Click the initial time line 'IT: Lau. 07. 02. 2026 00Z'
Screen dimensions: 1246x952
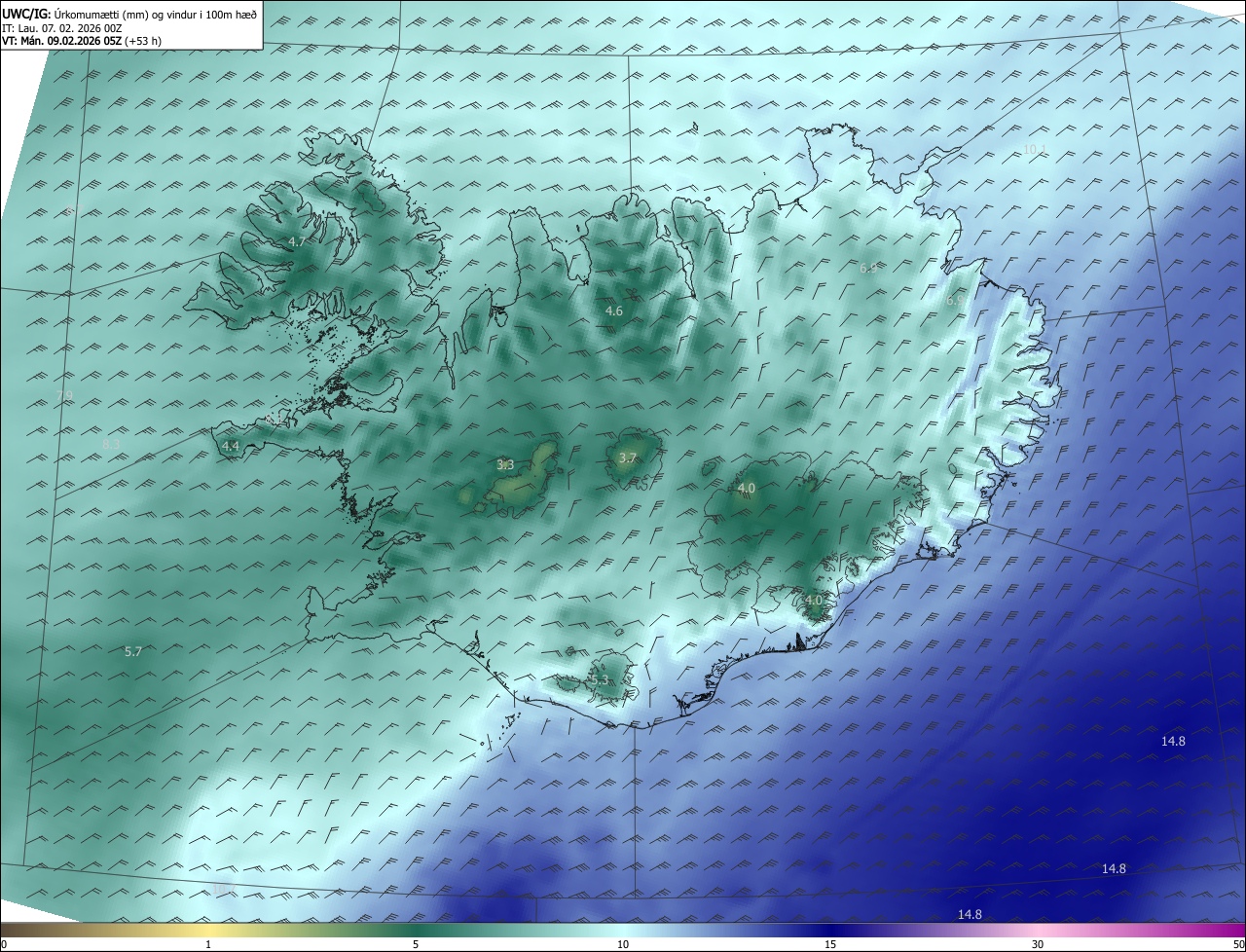click(61, 28)
